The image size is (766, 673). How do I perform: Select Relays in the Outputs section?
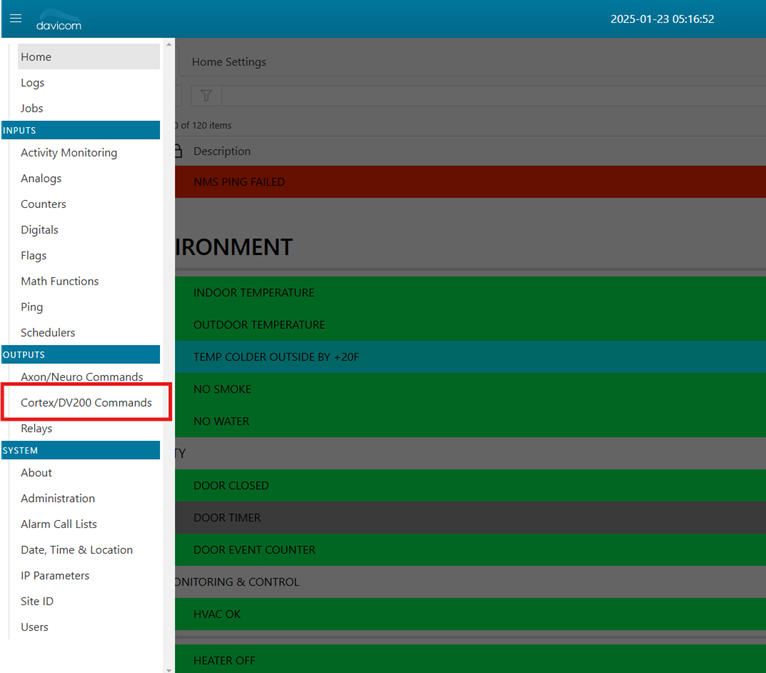click(37, 428)
